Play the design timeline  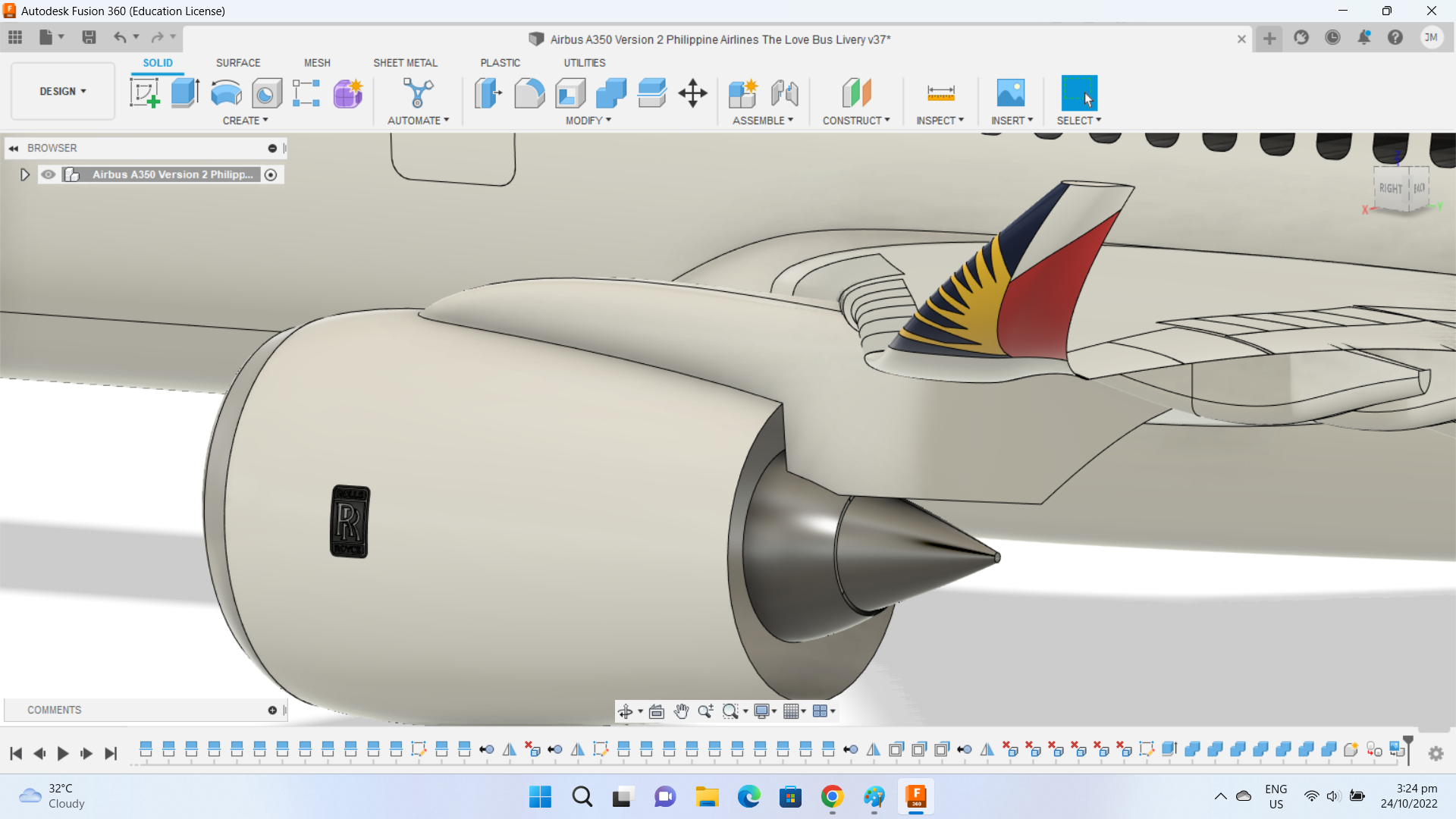point(63,754)
